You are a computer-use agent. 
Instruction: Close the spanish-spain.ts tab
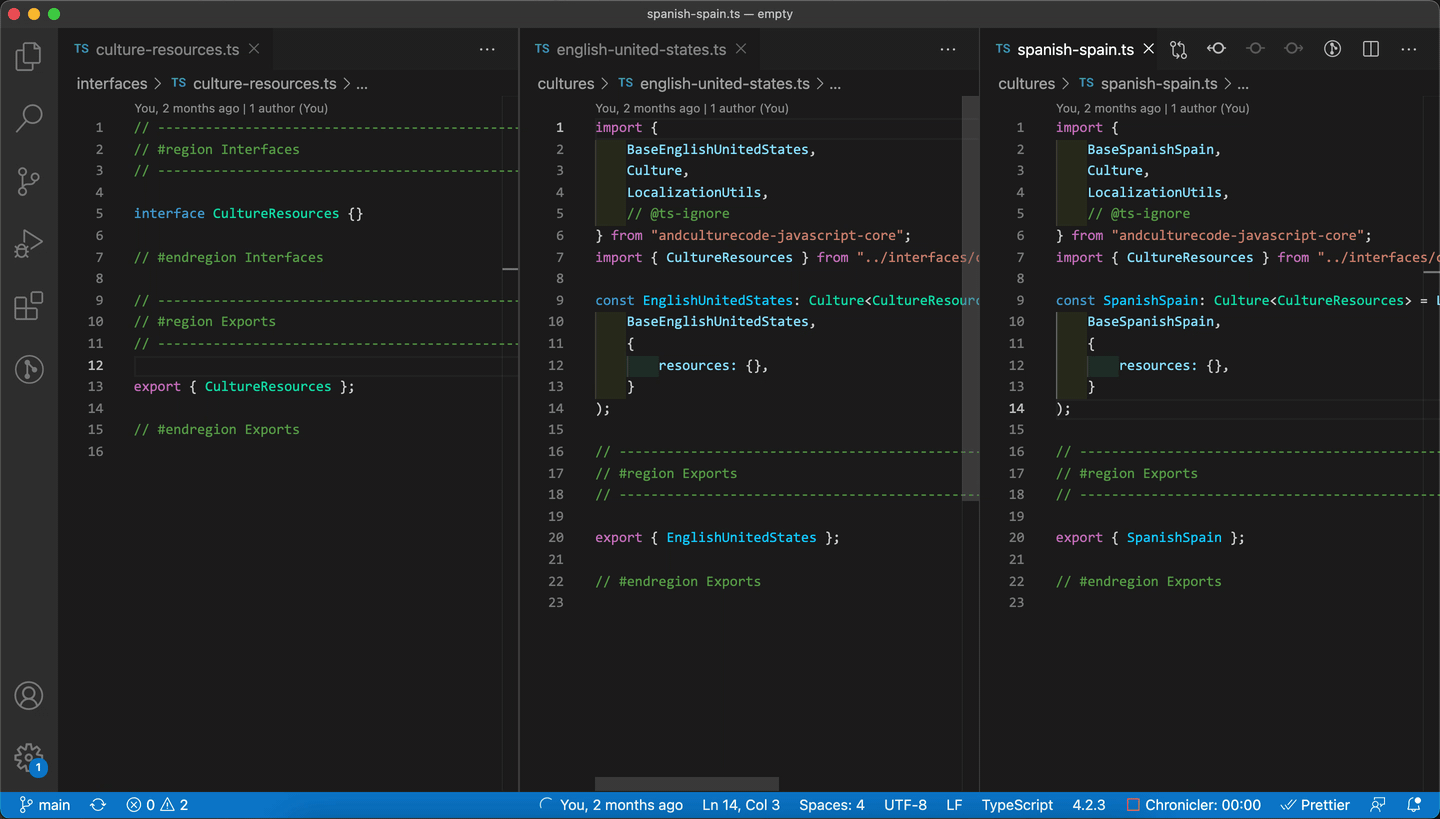click(1149, 49)
